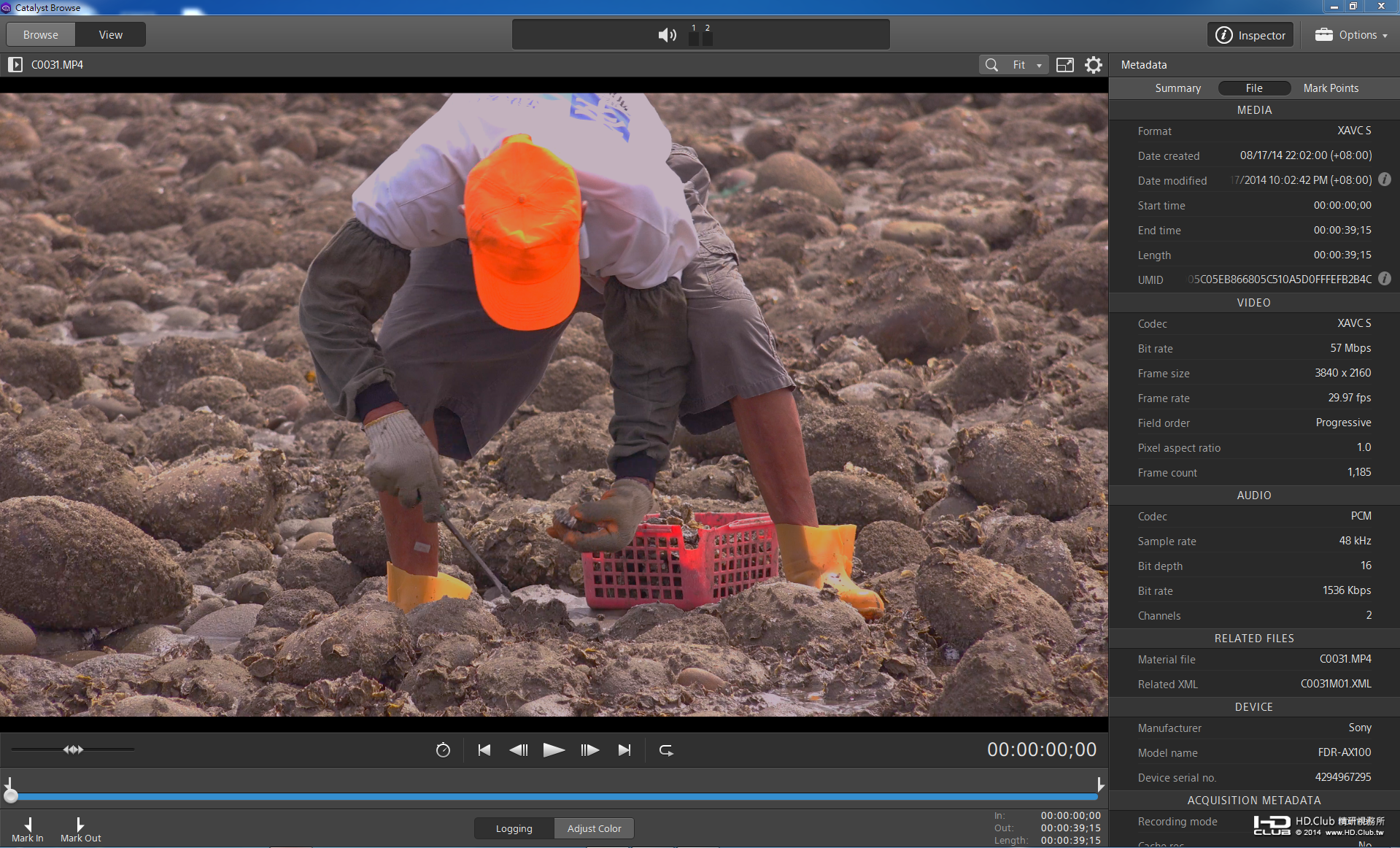Screen dimensions: 1400x848
Task: Click the shuttle speed slider
Action: (x=73, y=749)
